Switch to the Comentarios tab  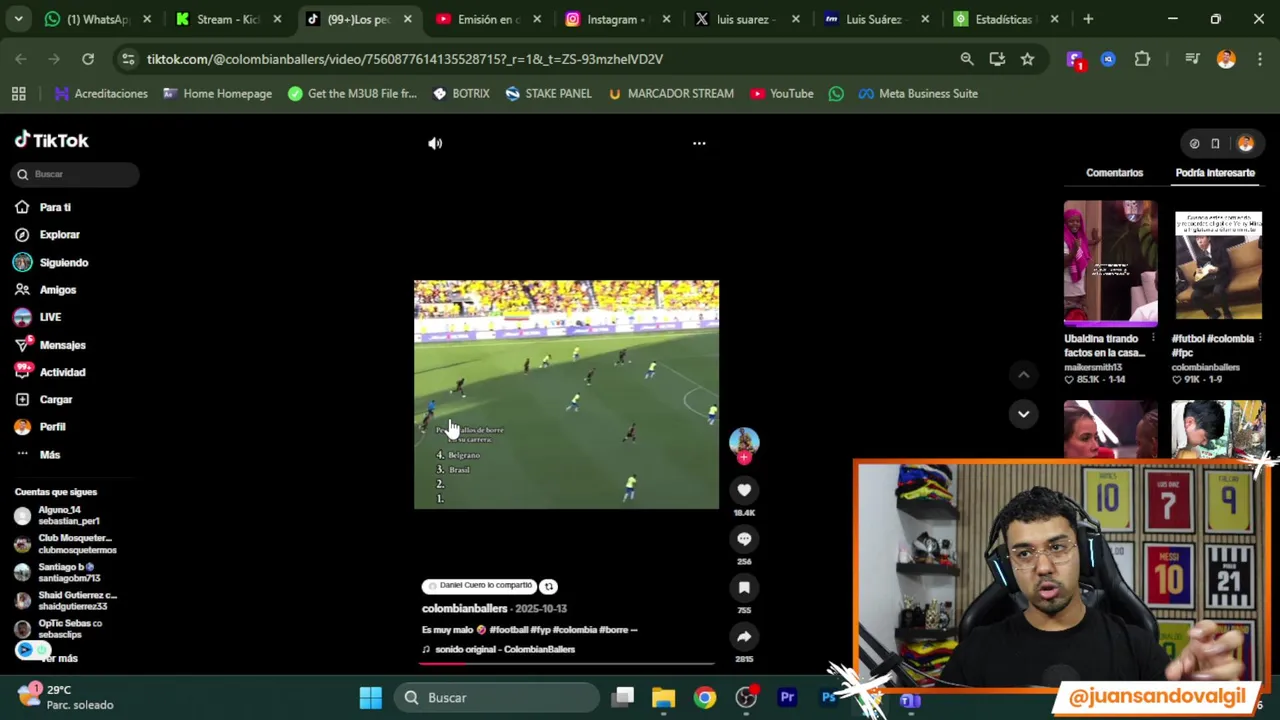tap(1114, 173)
